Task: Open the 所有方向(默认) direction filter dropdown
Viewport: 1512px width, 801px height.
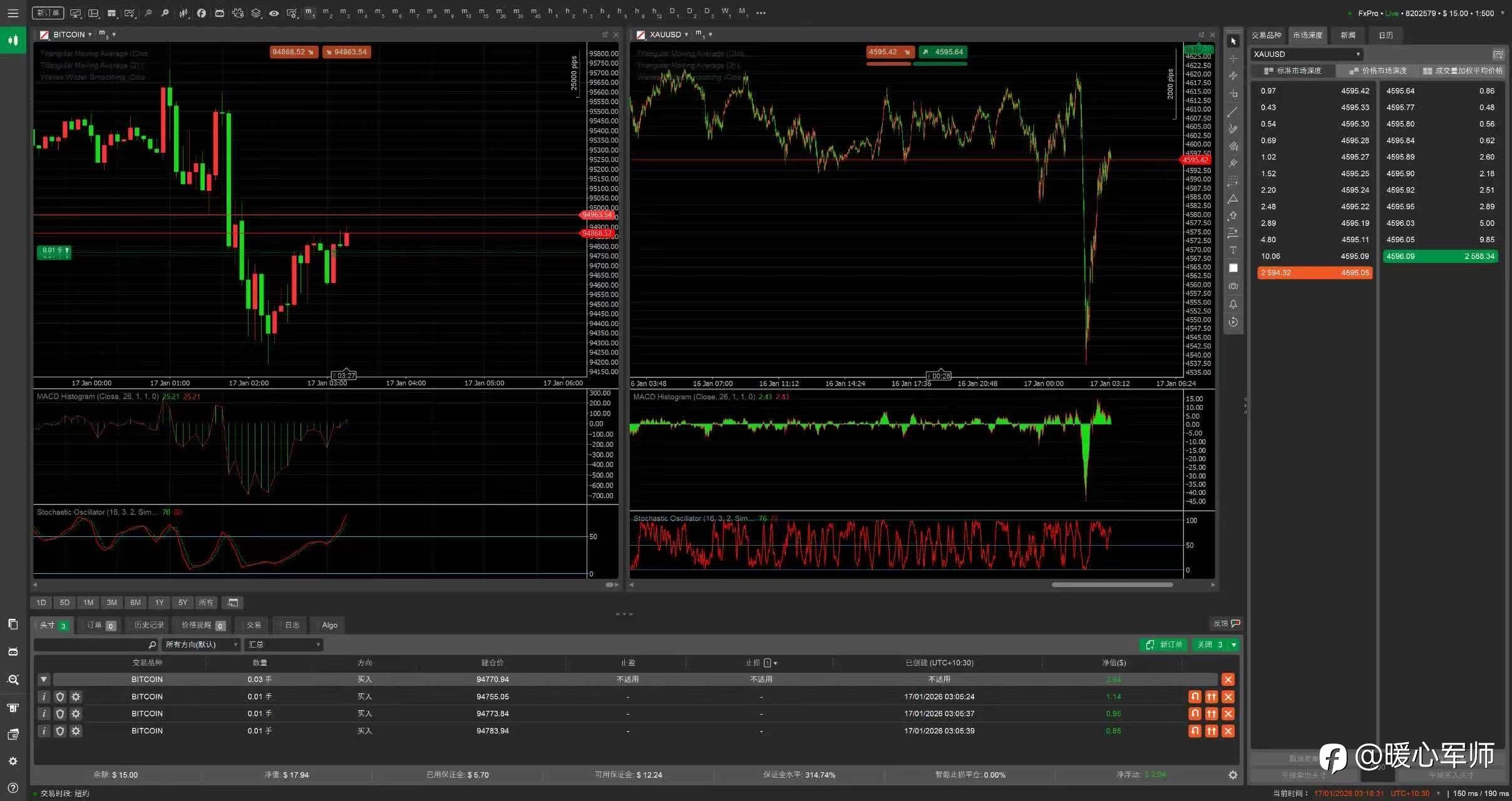Action: (201, 645)
